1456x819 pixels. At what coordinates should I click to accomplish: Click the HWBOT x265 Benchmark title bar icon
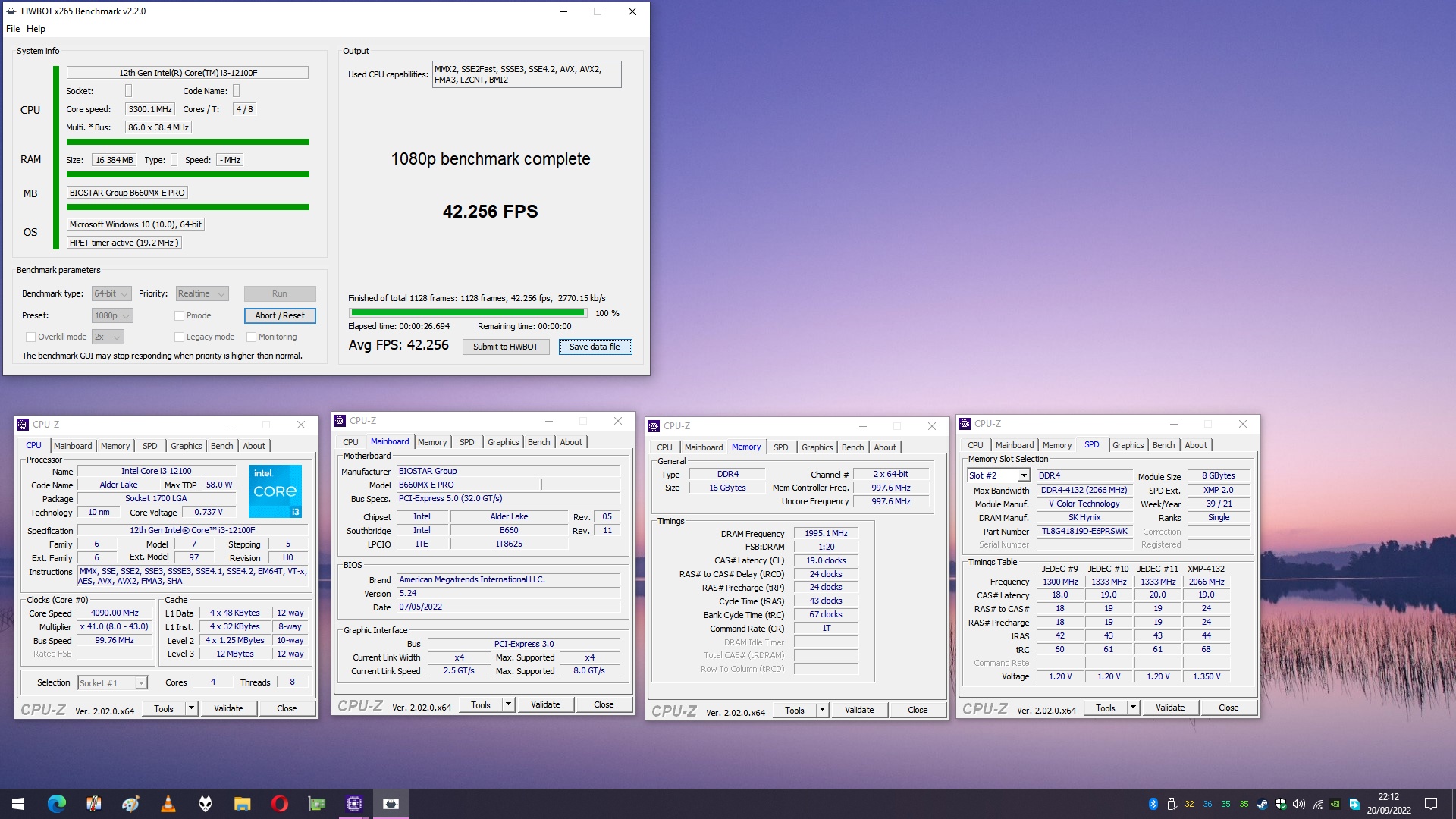point(11,11)
